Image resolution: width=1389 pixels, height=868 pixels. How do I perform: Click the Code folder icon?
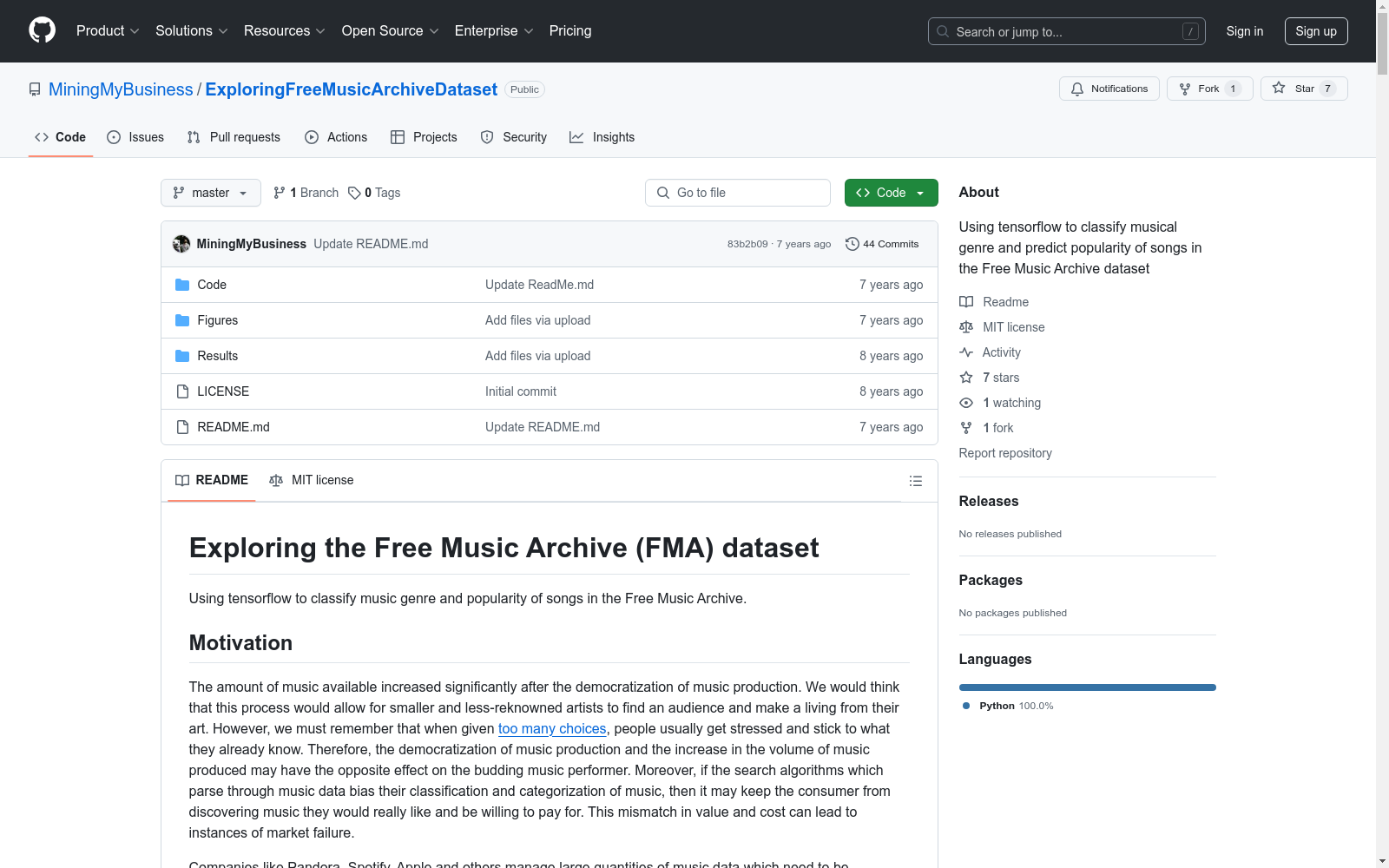(x=182, y=285)
